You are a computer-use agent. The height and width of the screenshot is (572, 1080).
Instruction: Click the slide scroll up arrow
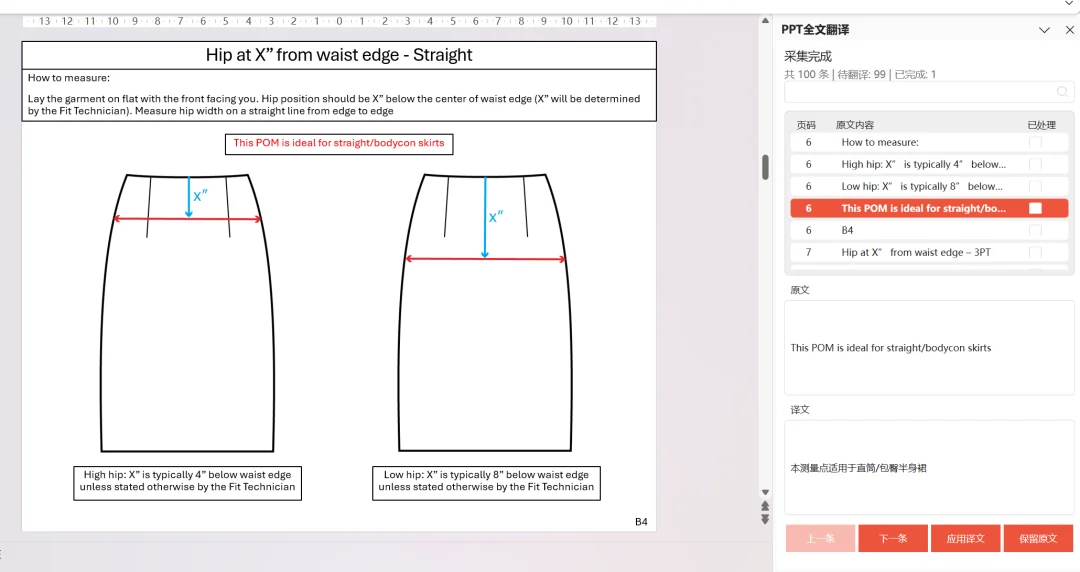(x=765, y=21)
